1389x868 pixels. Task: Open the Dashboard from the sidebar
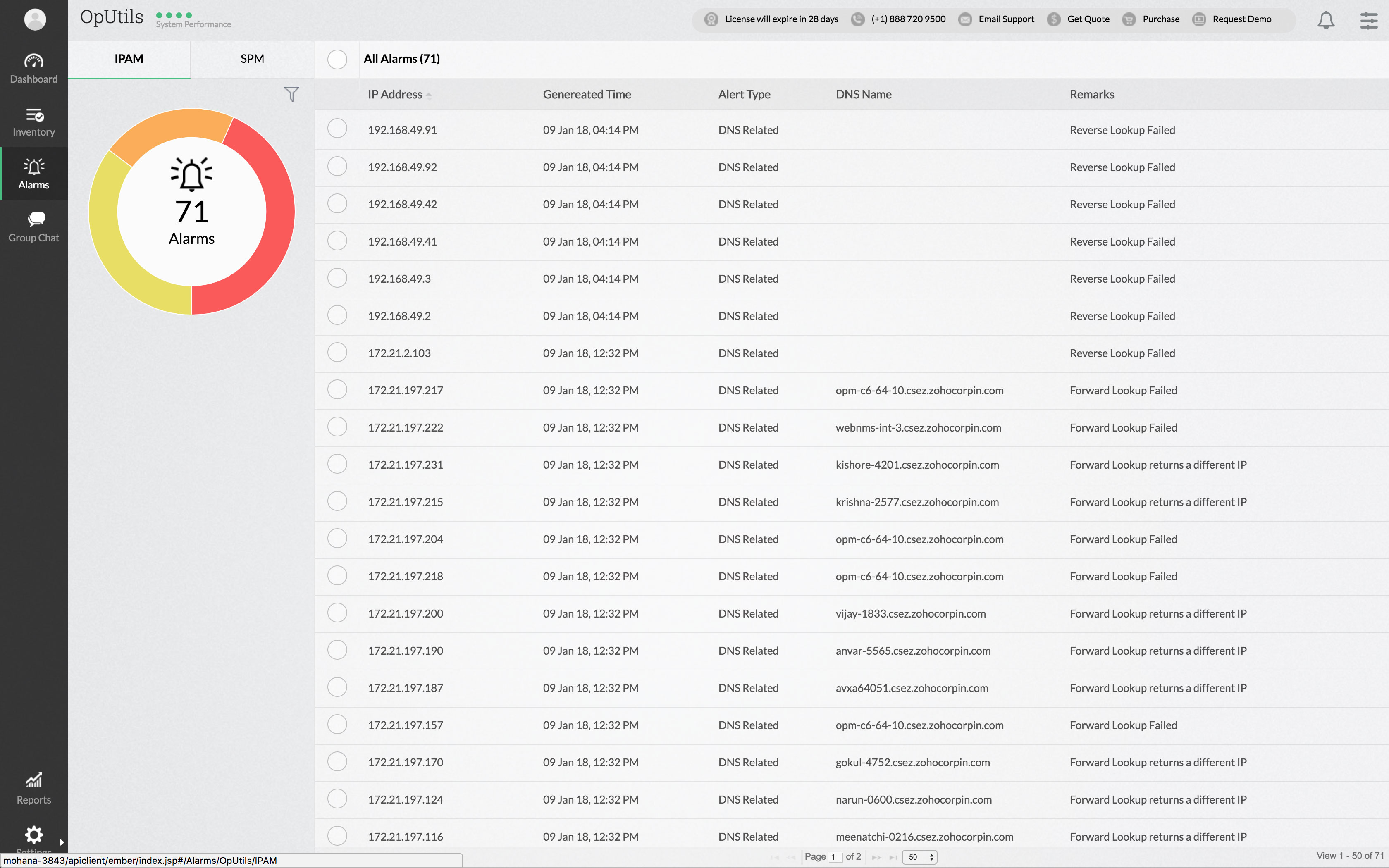[x=33, y=68]
